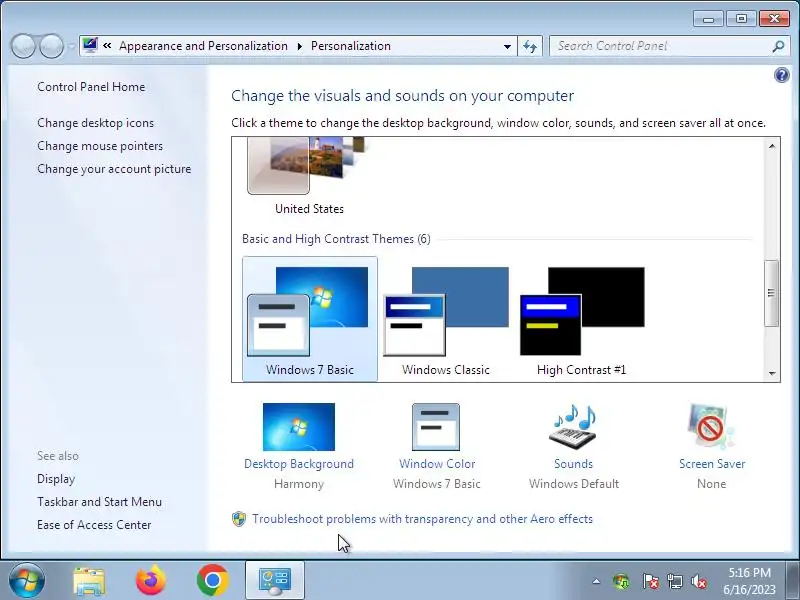Click the refresh arrows button in address bar

530,46
